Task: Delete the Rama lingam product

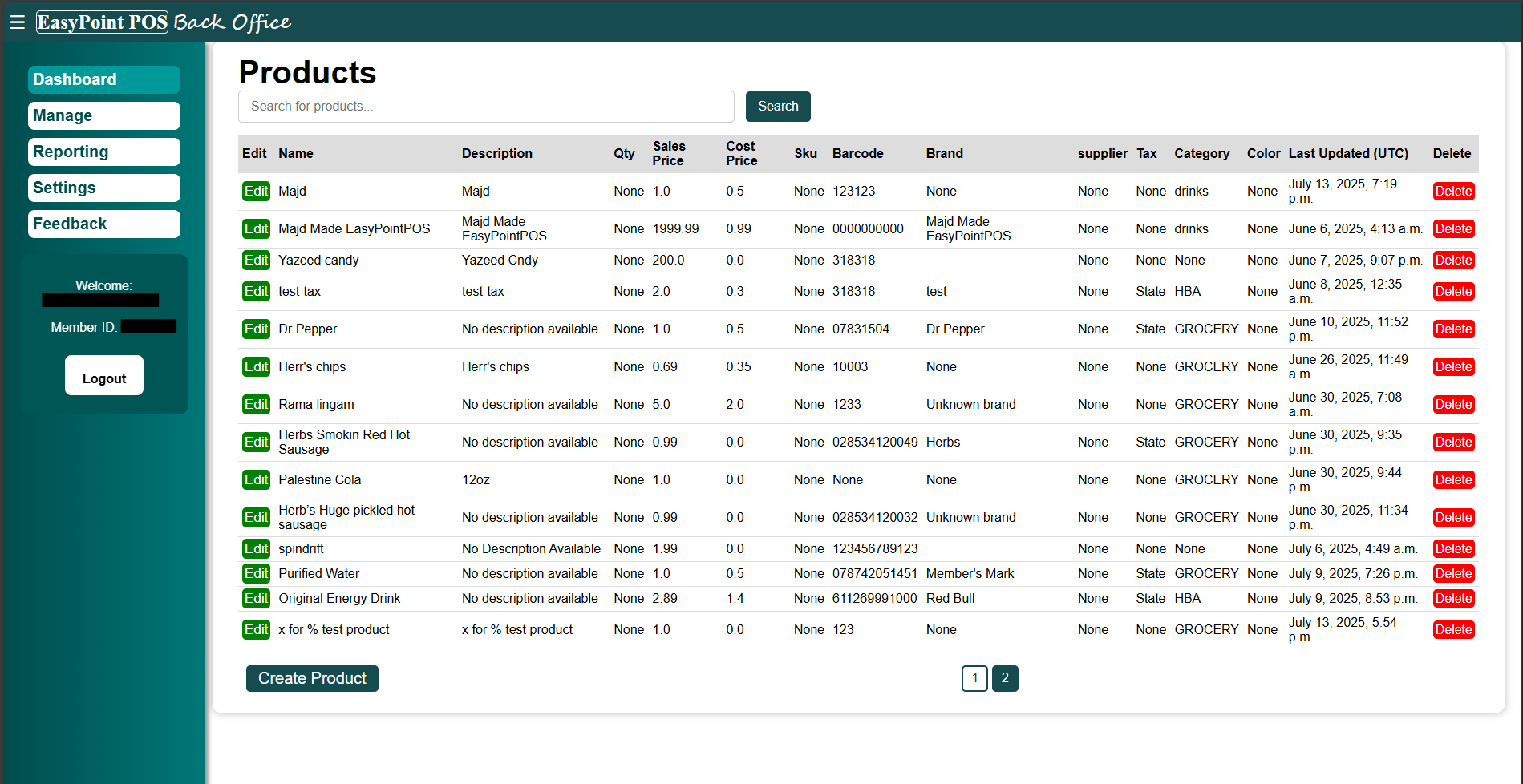Action: [1453, 404]
